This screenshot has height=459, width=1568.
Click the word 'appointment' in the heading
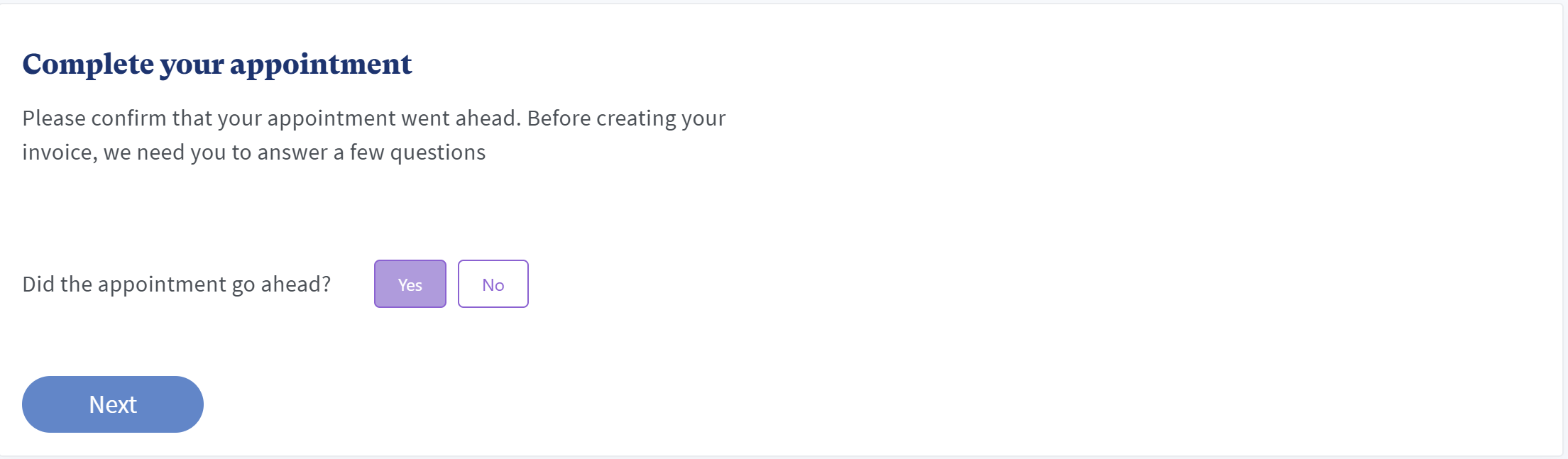pos(320,64)
